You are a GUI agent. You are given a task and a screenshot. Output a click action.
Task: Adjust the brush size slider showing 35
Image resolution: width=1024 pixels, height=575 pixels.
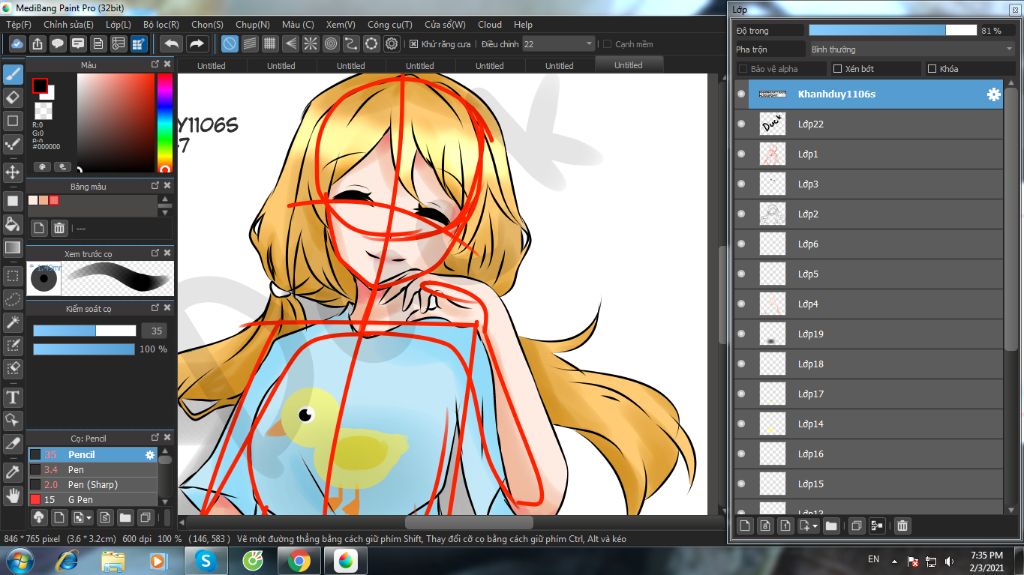click(84, 331)
